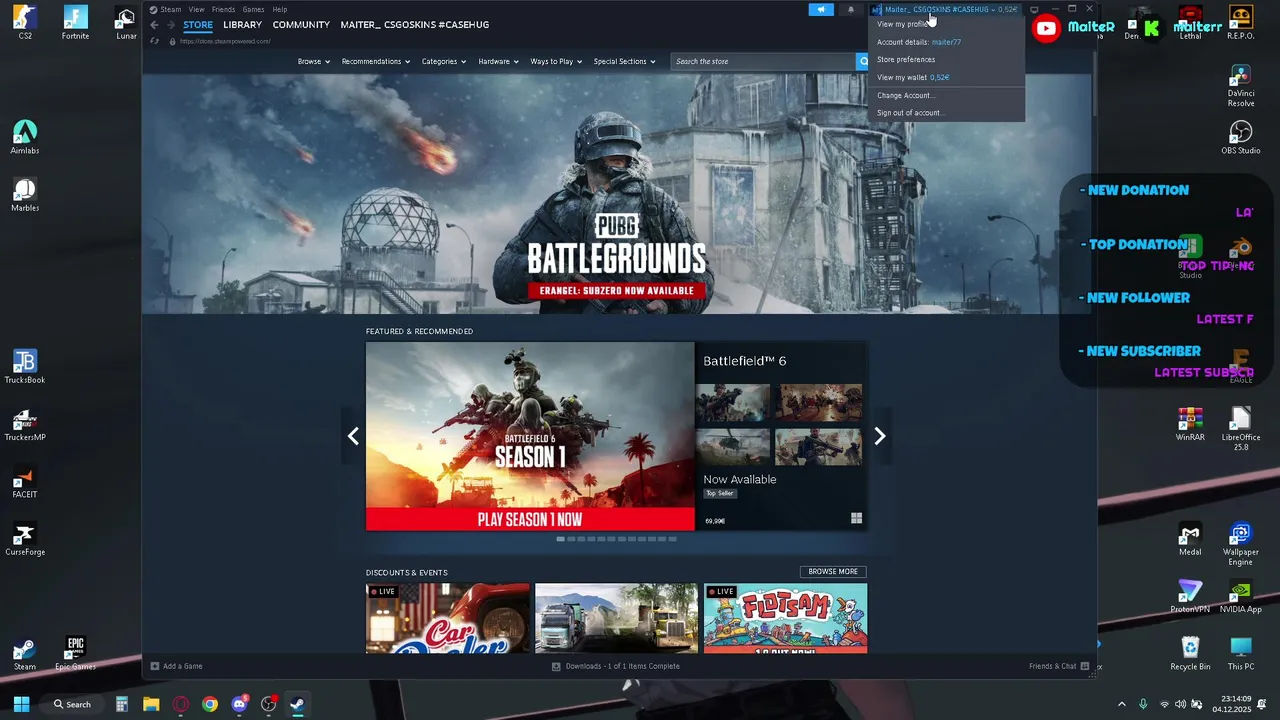Image resolution: width=1280 pixels, height=720 pixels.
Task: Select Sign out of account
Action: (946, 112)
